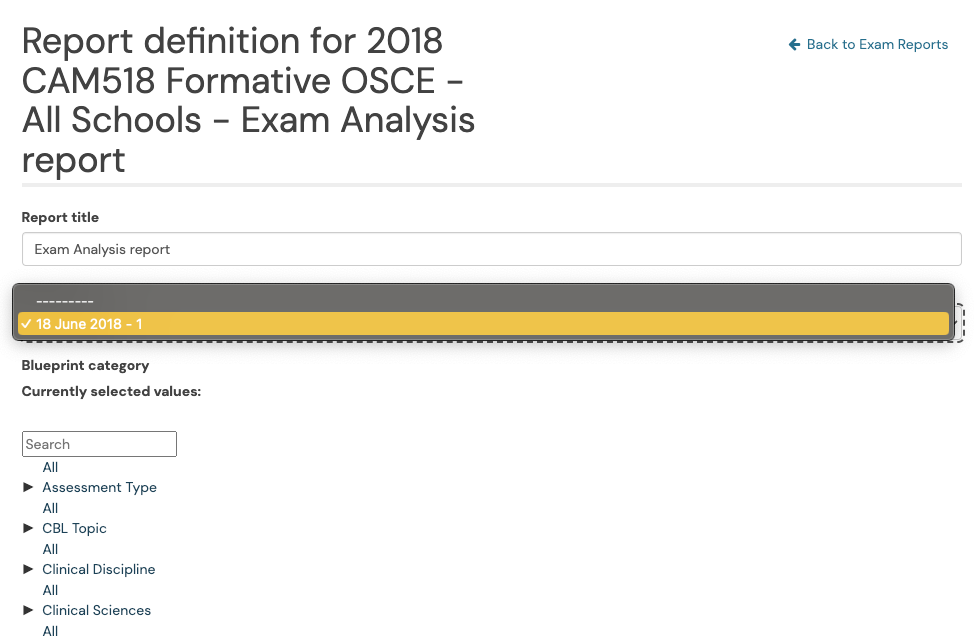
Task: Choose 18 June 2018 - 1 option
Action: pos(483,324)
